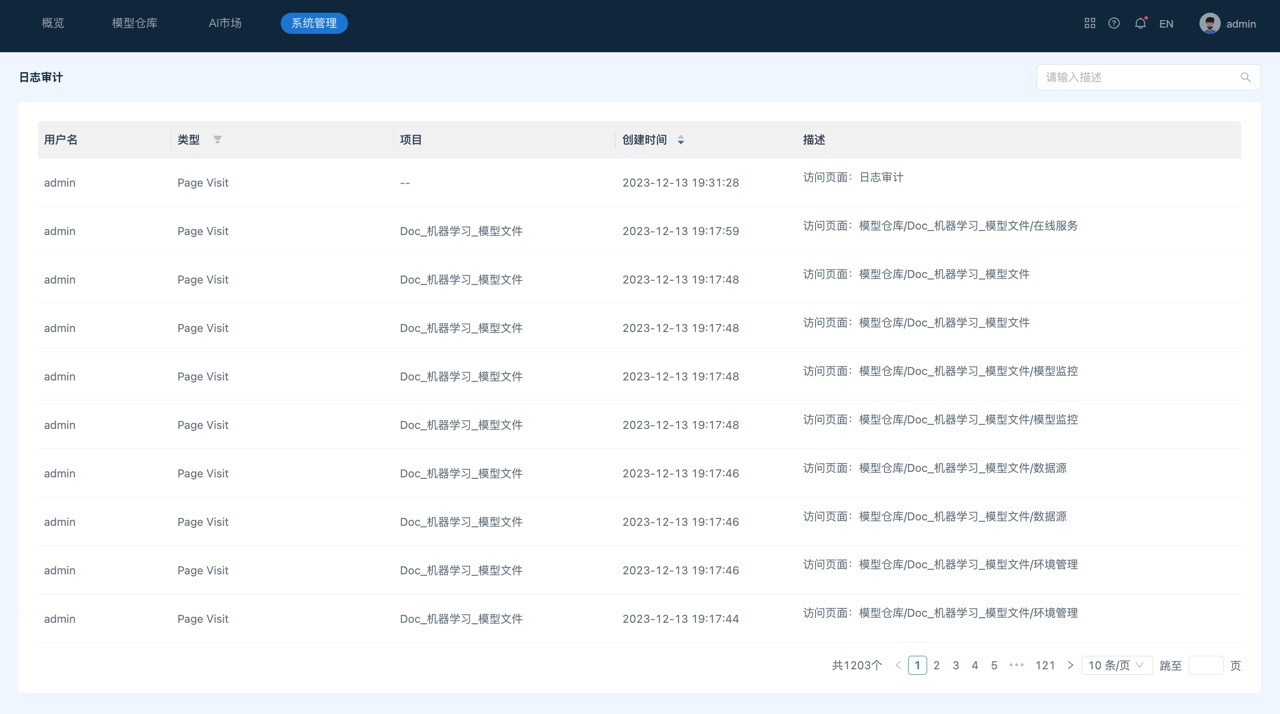Sort by 创建时间 using sort arrows
The image size is (1280, 714).
click(681, 140)
